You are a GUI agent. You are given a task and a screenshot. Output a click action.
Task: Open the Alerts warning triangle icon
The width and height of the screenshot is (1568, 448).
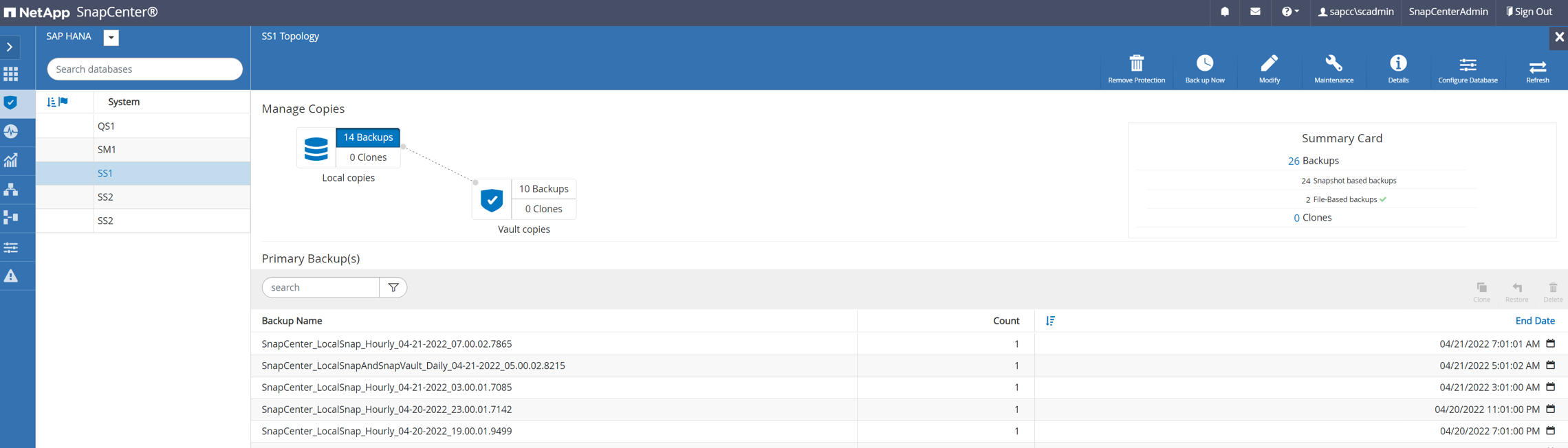click(11, 276)
